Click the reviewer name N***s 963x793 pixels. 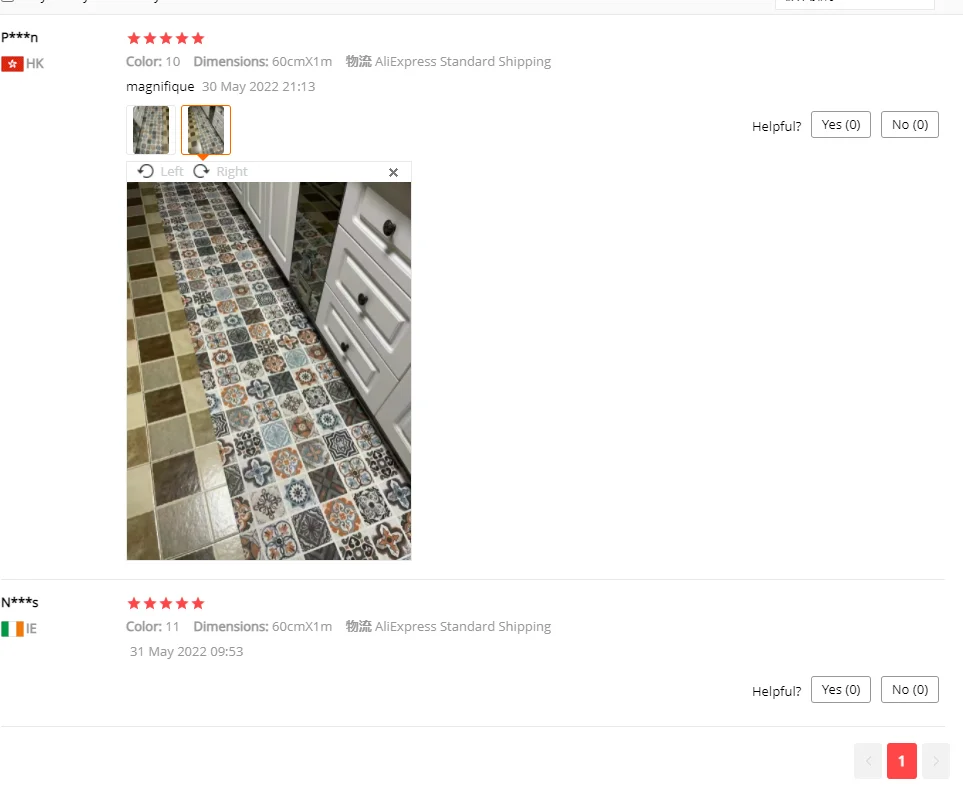pyautogui.click(x=20, y=603)
